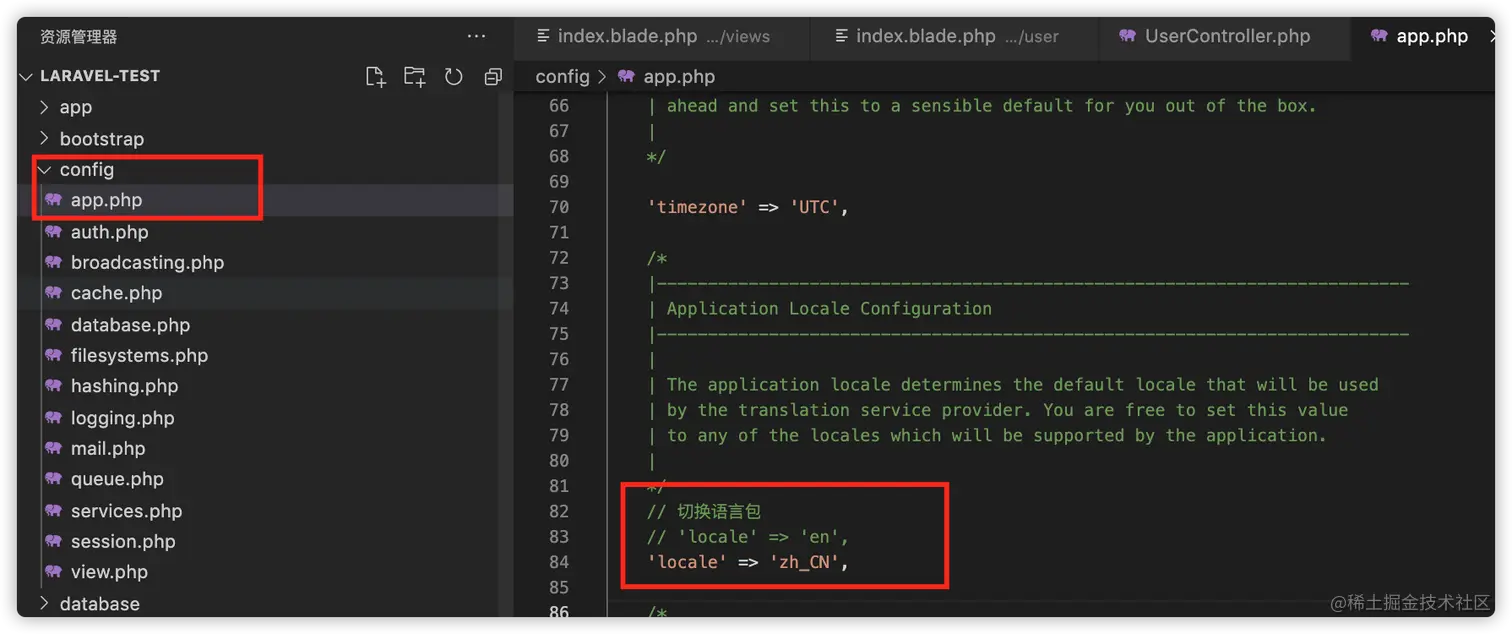Open the explorer more actions ellipsis
The image size is (1512, 634).
(x=476, y=37)
